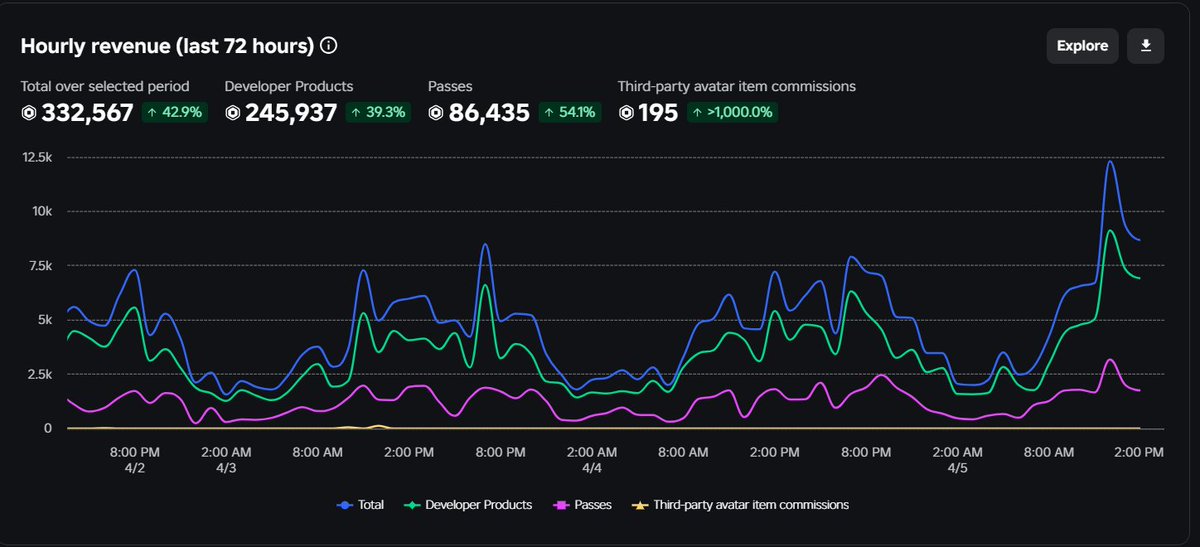Click the total value 332,567
Viewport: 1200px width, 547px height.
point(88,113)
